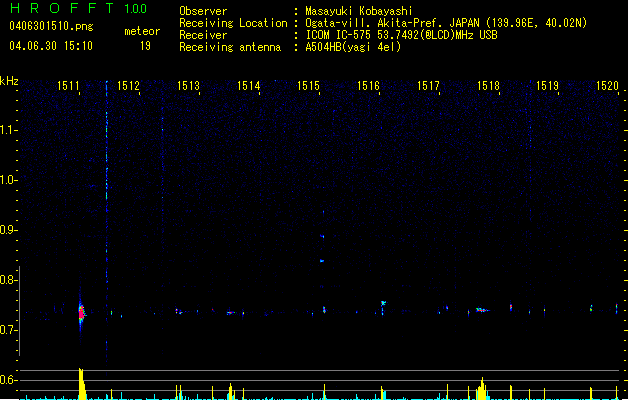Click the 1.1 kHz frequency label
This screenshot has height=400, width=629.
pos(9,130)
